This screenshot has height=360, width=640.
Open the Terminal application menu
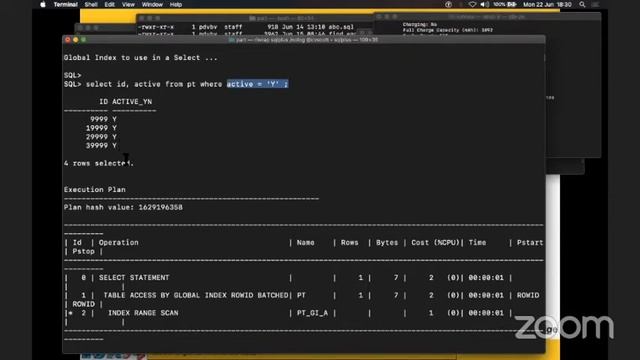click(x=65, y=4)
